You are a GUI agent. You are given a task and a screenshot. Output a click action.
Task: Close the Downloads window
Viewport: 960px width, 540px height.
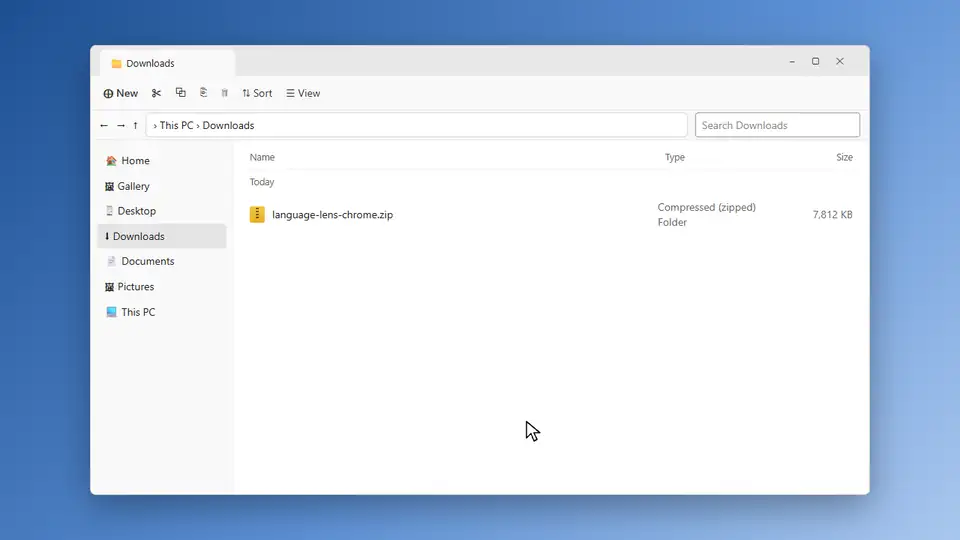(x=840, y=61)
